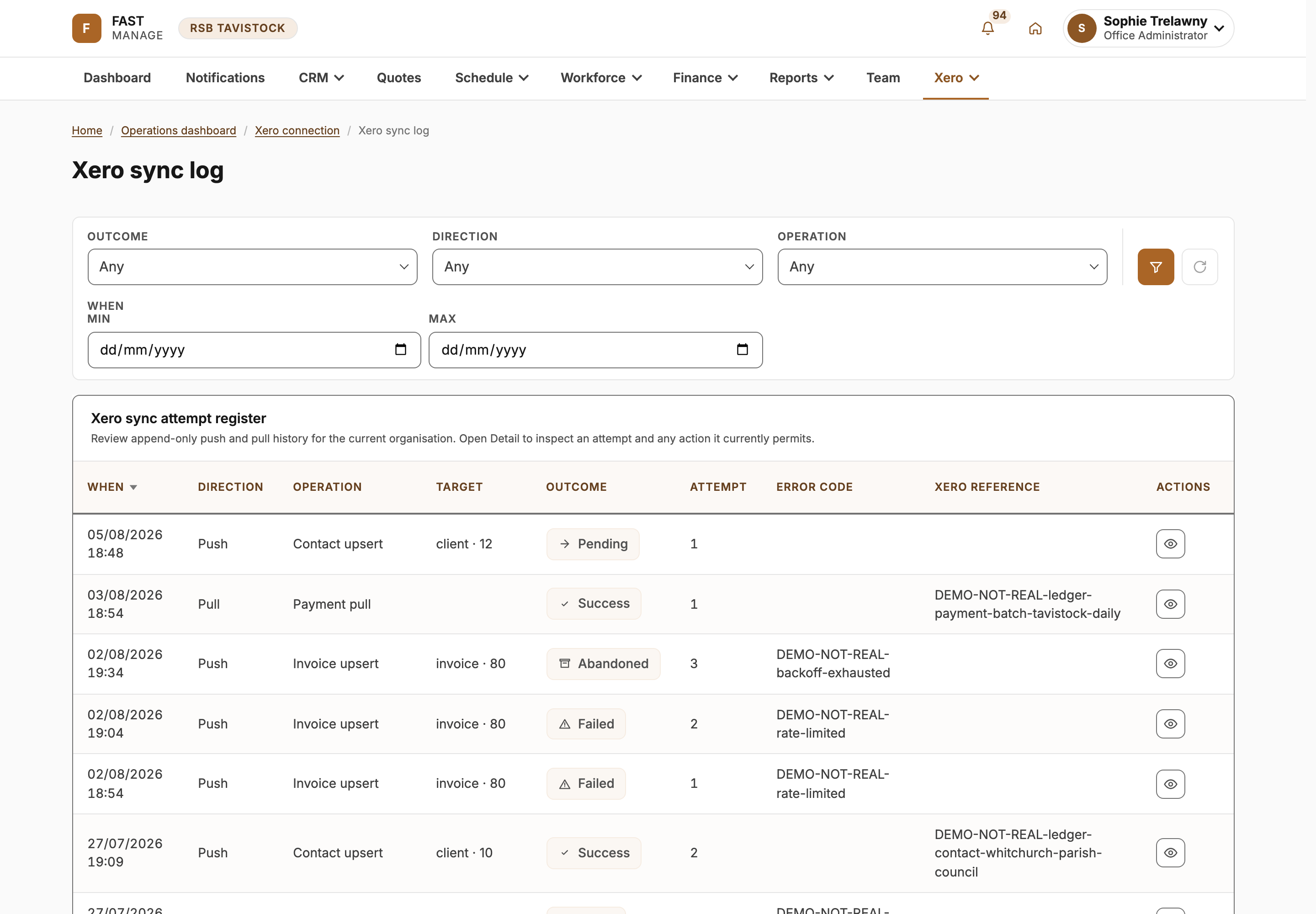Click Sophie Trelawny's avatar
The height and width of the screenshot is (914, 1316).
point(1081,28)
